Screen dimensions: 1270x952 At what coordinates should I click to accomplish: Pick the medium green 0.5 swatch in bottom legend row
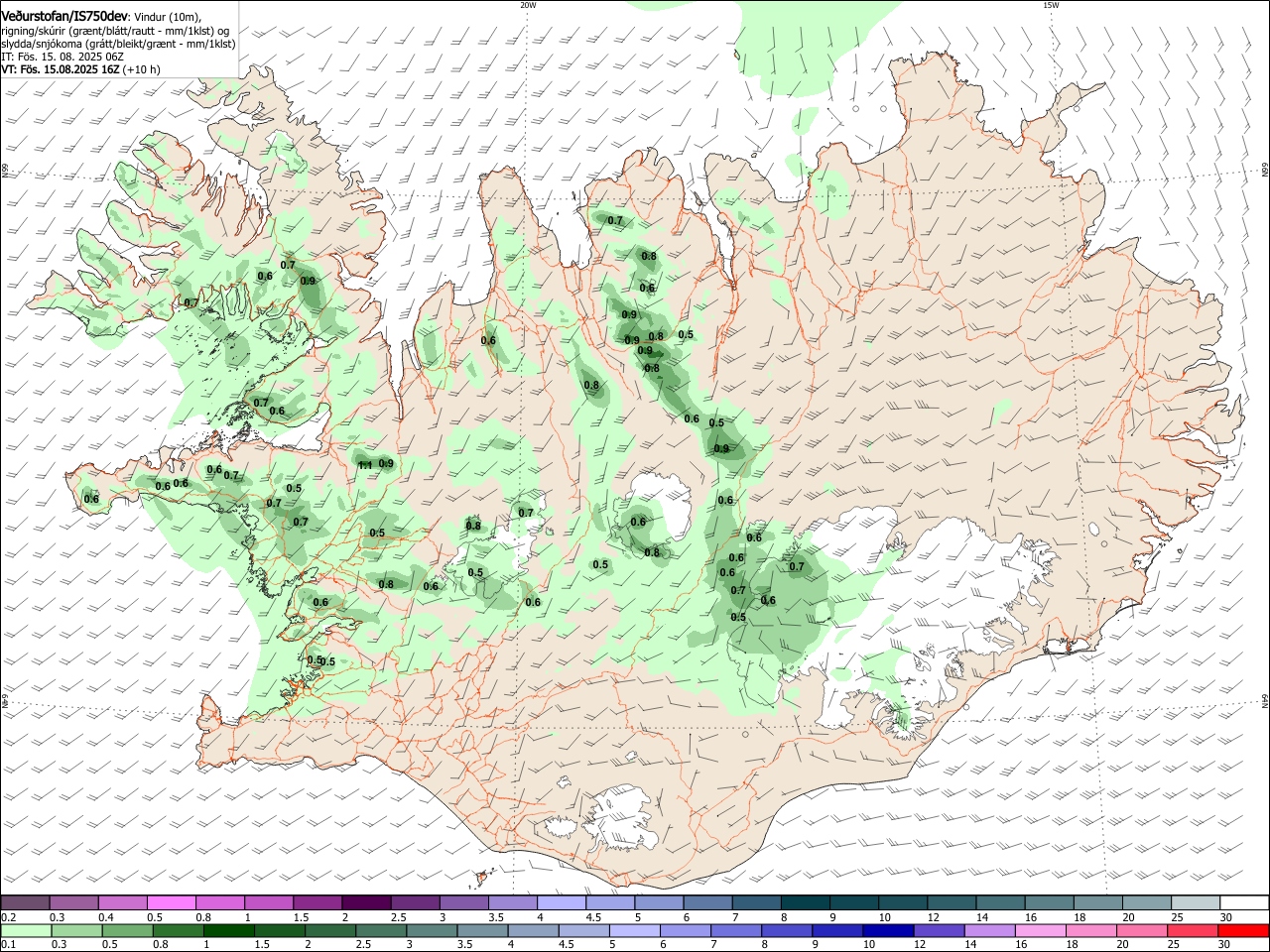[127, 931]
